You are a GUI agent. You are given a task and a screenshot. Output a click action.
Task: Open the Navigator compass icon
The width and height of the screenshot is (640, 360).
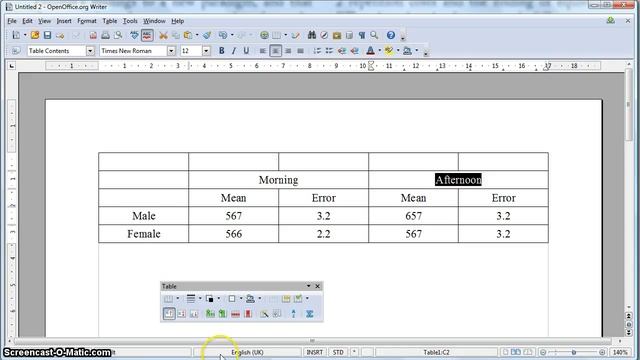[x=324, y=36]
